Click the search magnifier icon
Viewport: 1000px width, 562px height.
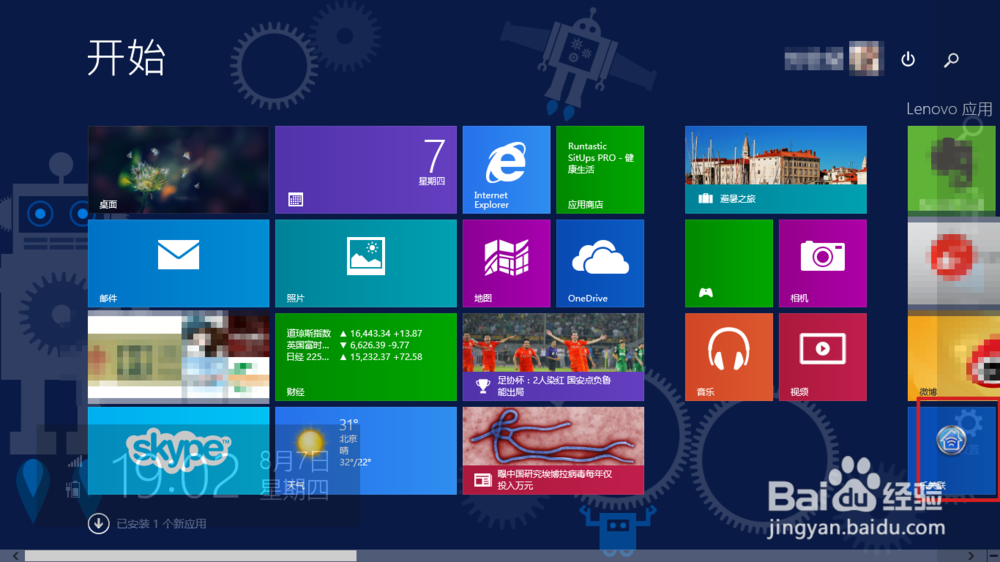[951, 60]
